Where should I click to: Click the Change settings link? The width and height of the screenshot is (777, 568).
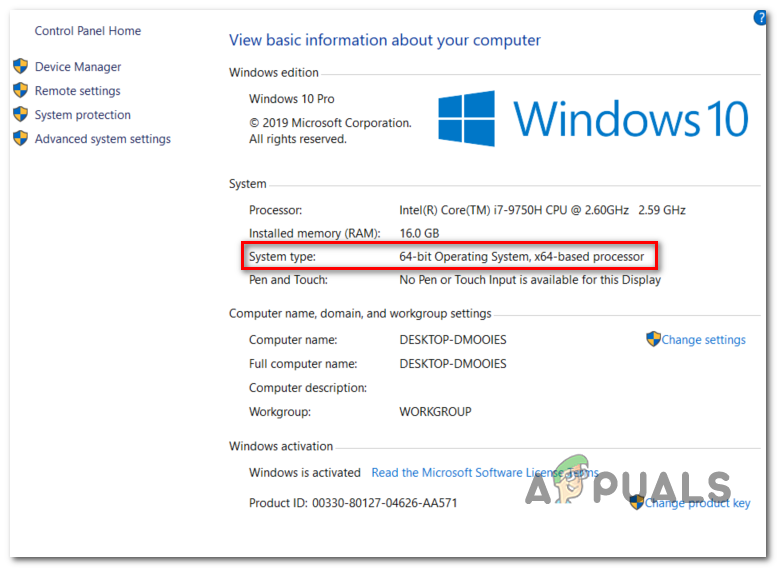coord(703,340)
